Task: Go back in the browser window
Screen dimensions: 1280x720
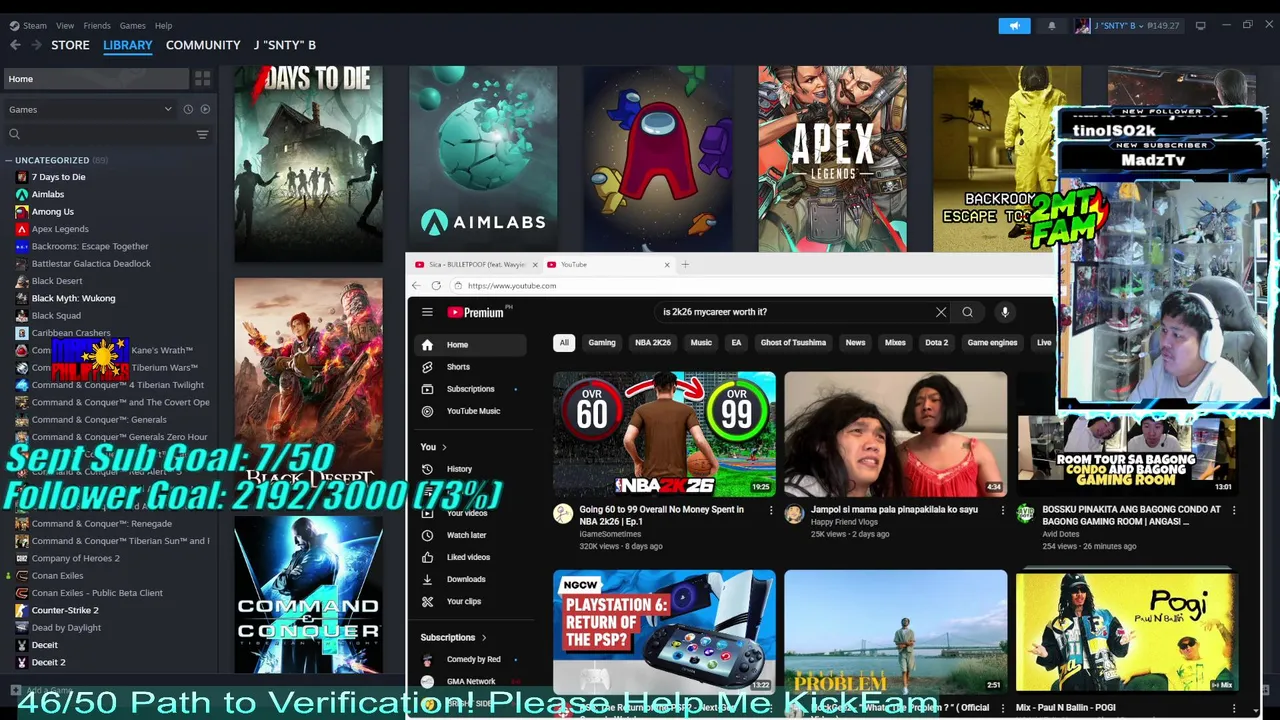Action: 417,286
